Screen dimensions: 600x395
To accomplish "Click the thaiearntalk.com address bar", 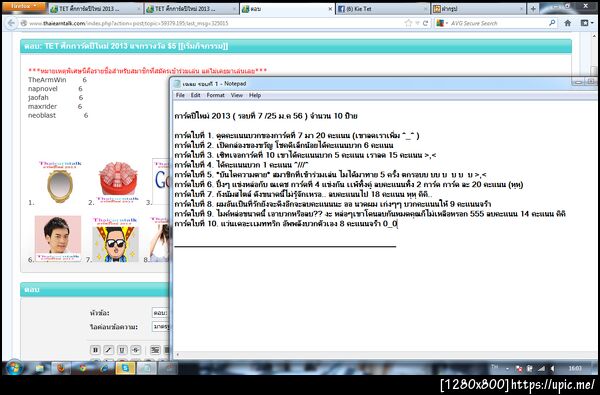I will coord(214,23).
